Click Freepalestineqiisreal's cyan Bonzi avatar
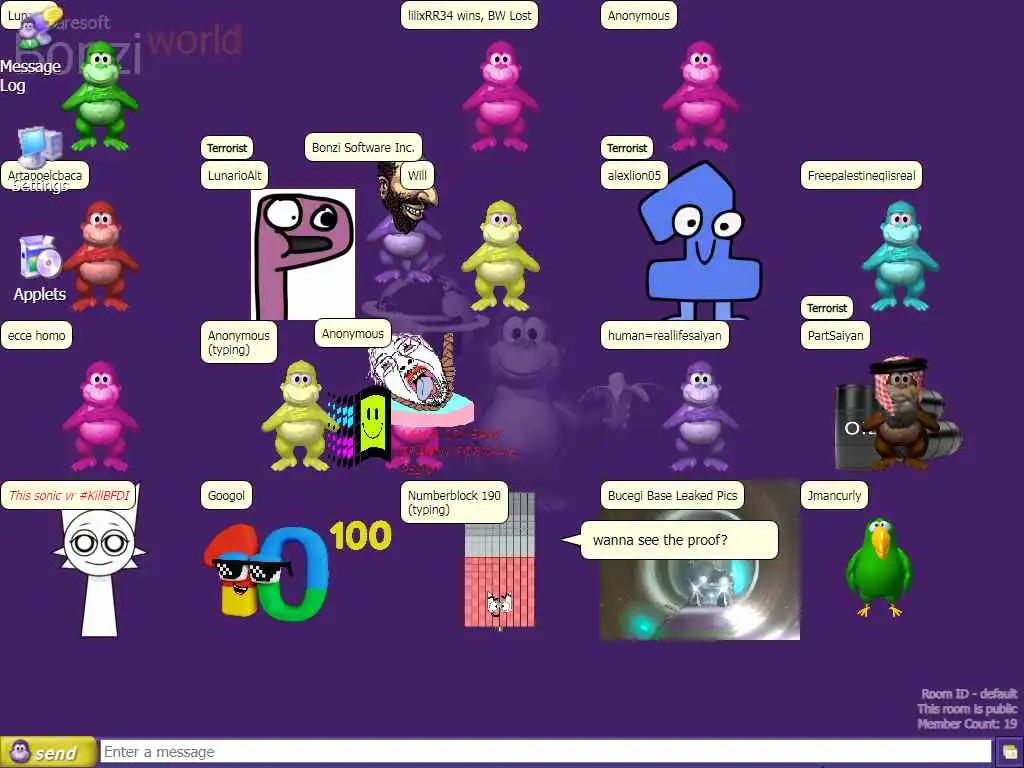 pos(900,256)
